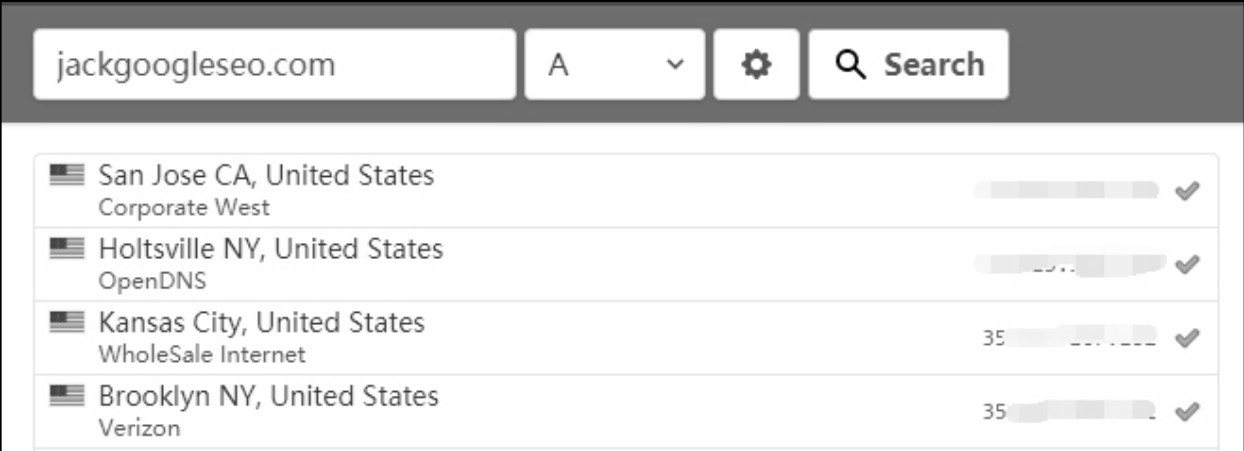Select the Kansas City, United States entry
This screenshot has height=451, width=1244.
click(x=626, y=338)
